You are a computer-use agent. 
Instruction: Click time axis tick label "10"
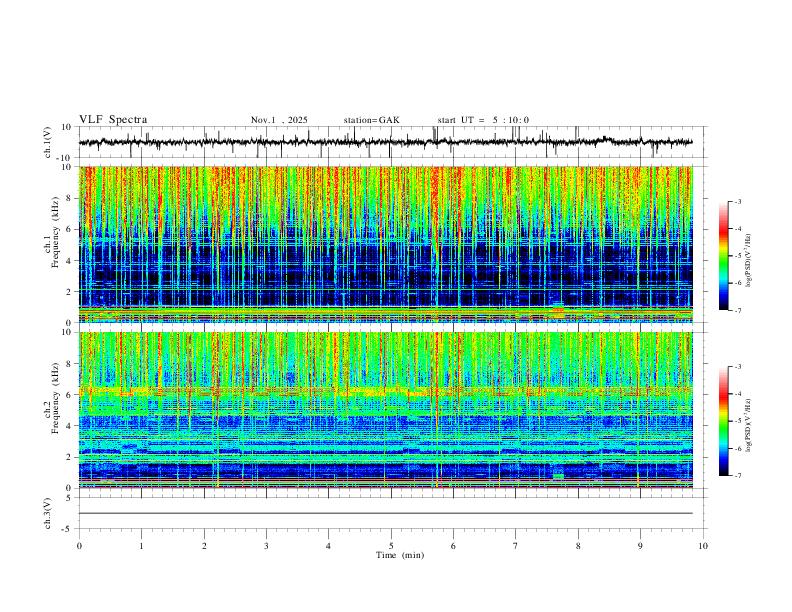[703, 546]
